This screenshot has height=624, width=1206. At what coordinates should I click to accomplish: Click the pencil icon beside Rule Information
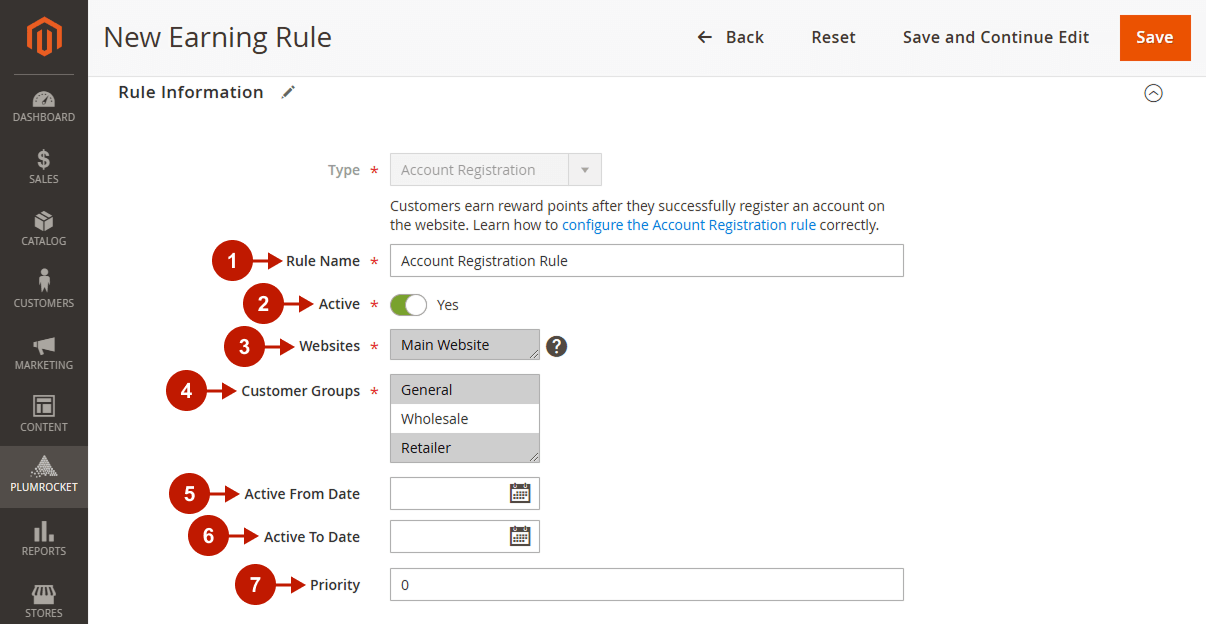coord(288,91)
